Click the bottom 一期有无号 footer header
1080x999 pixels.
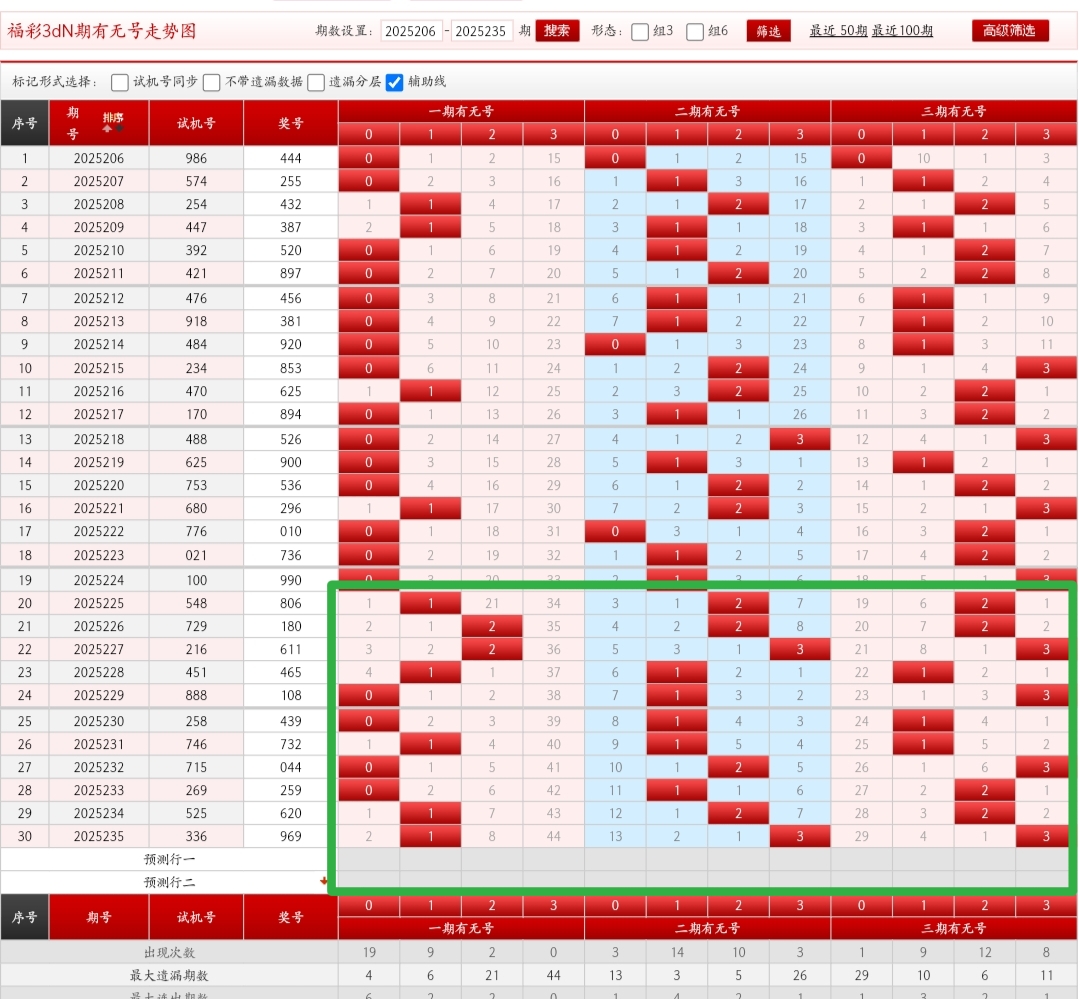click(x=461, y=928)
